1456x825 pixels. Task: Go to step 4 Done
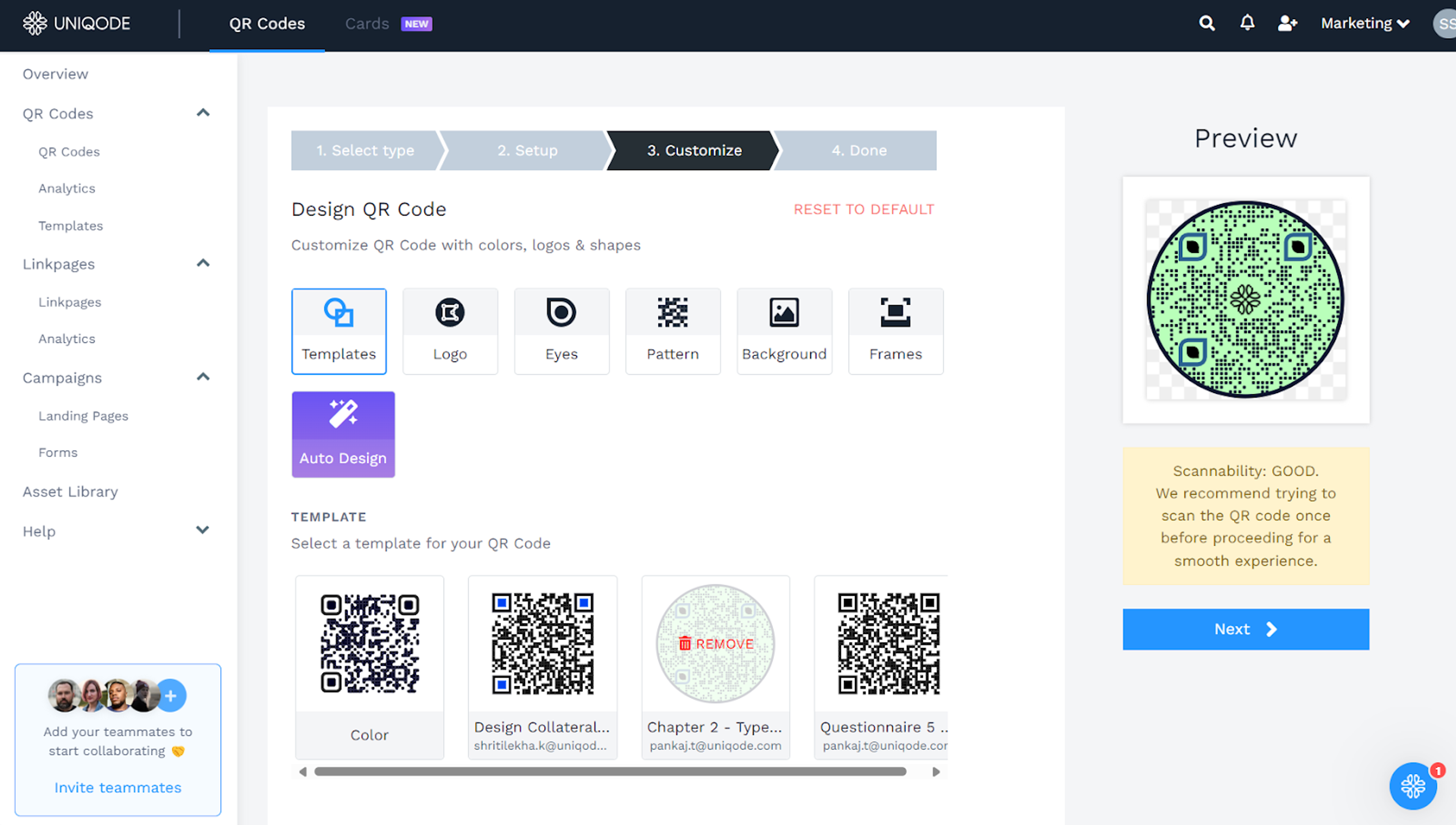859,150
